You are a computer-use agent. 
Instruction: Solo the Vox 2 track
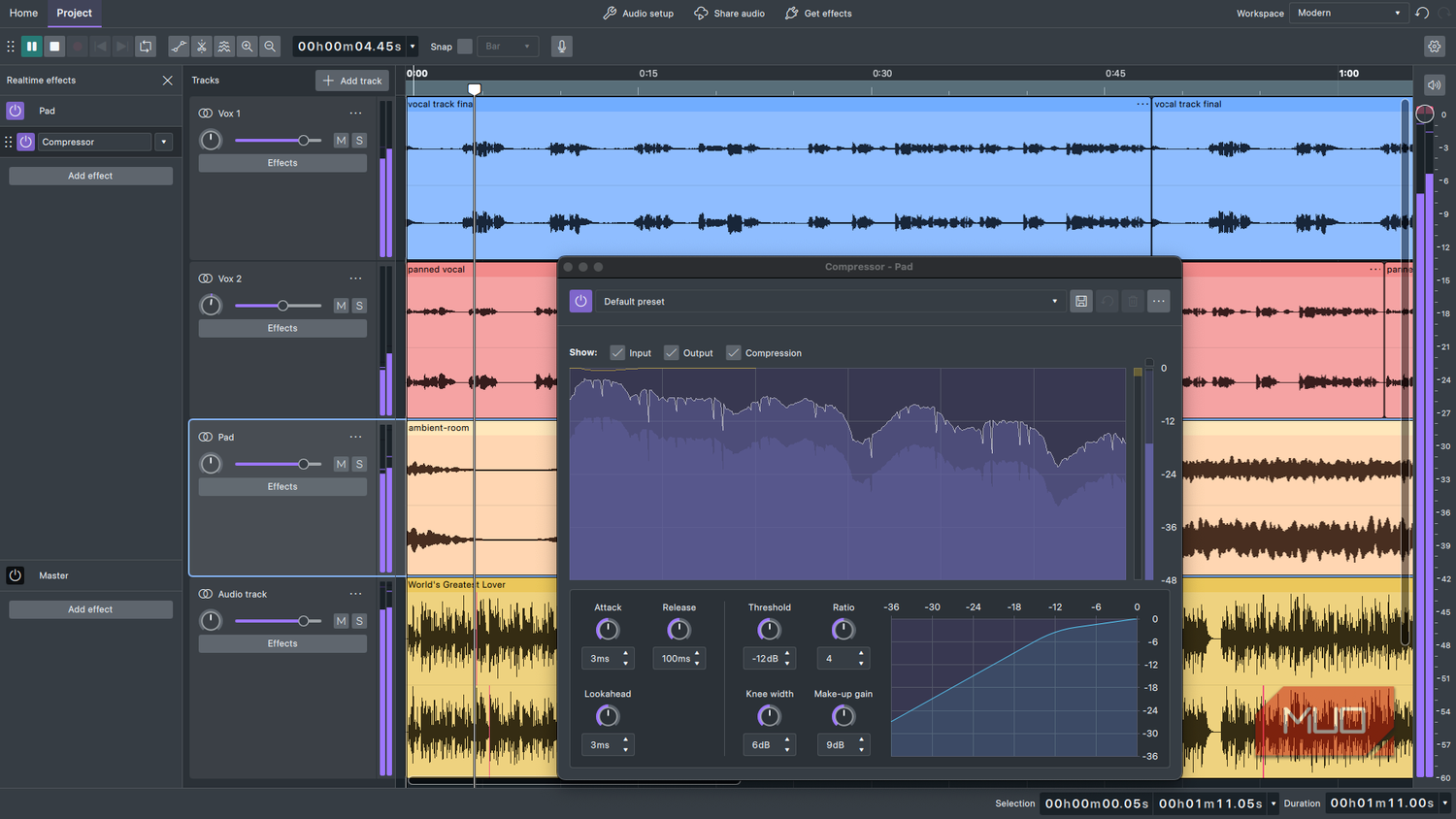pyautogui.click(x=359, y=306)
